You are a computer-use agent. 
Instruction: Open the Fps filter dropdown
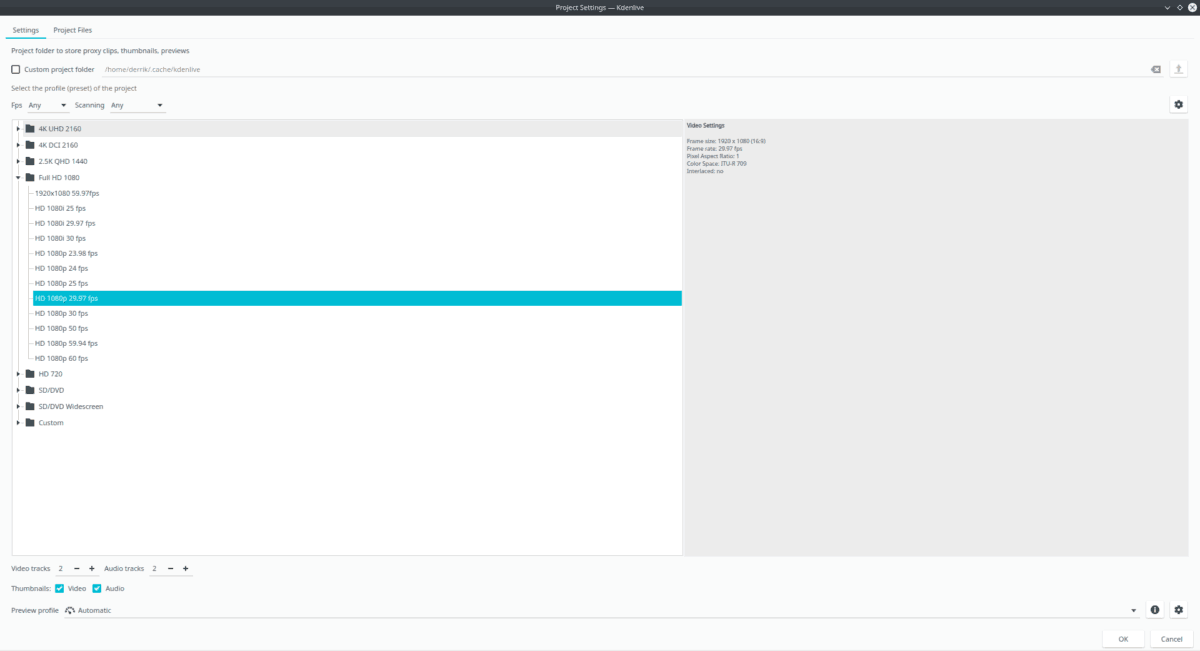(x=45, y=104)
